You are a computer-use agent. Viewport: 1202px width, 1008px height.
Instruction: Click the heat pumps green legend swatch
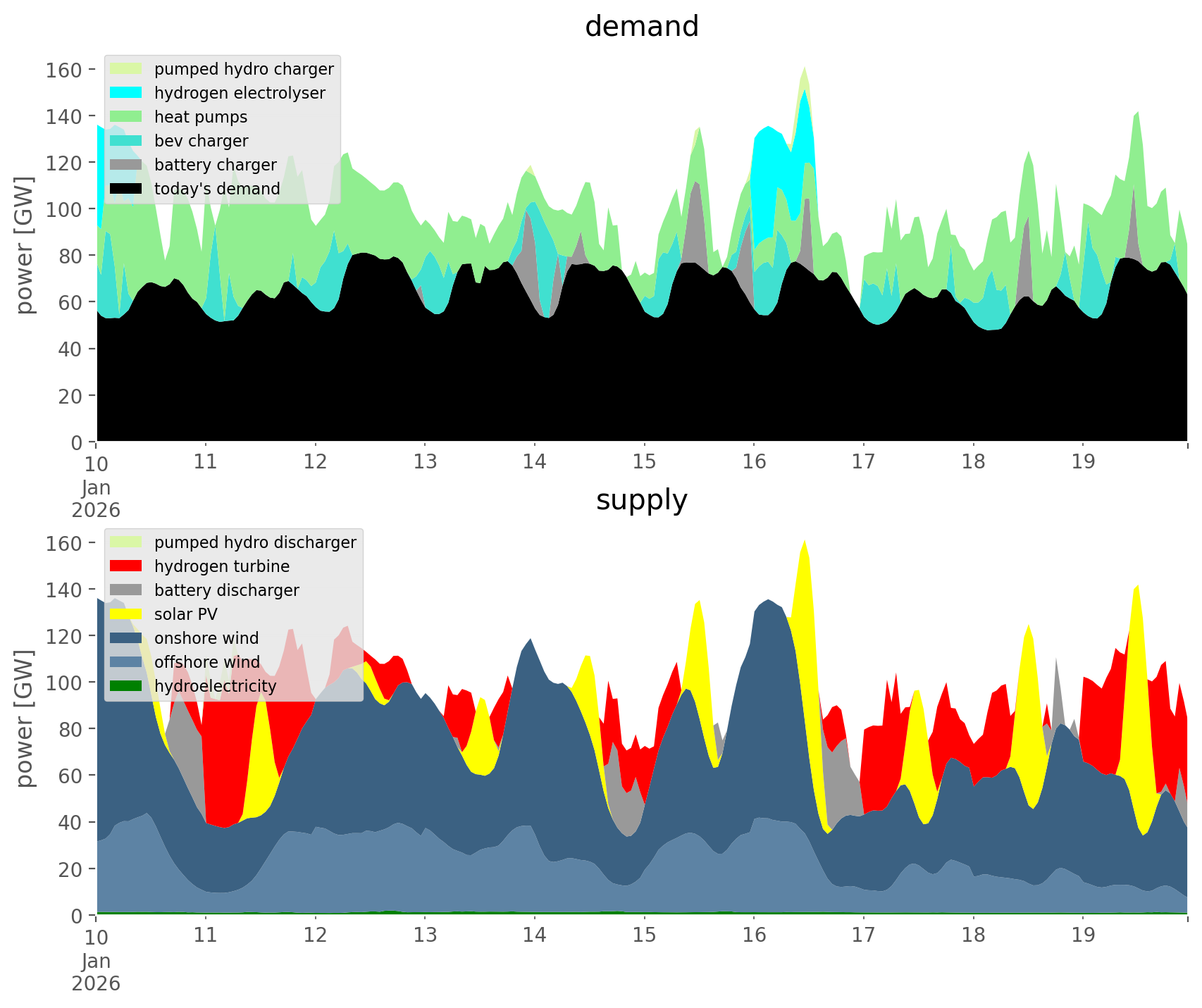pyautogui.click(x=126, y=117)
